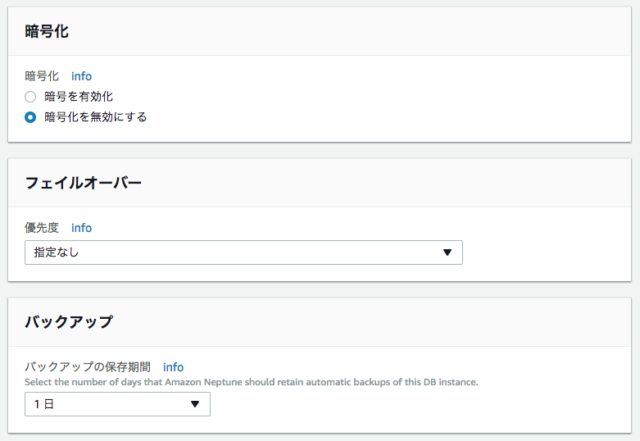Open the info link beside 優先度
640x441 pixels.
(82, 228)
